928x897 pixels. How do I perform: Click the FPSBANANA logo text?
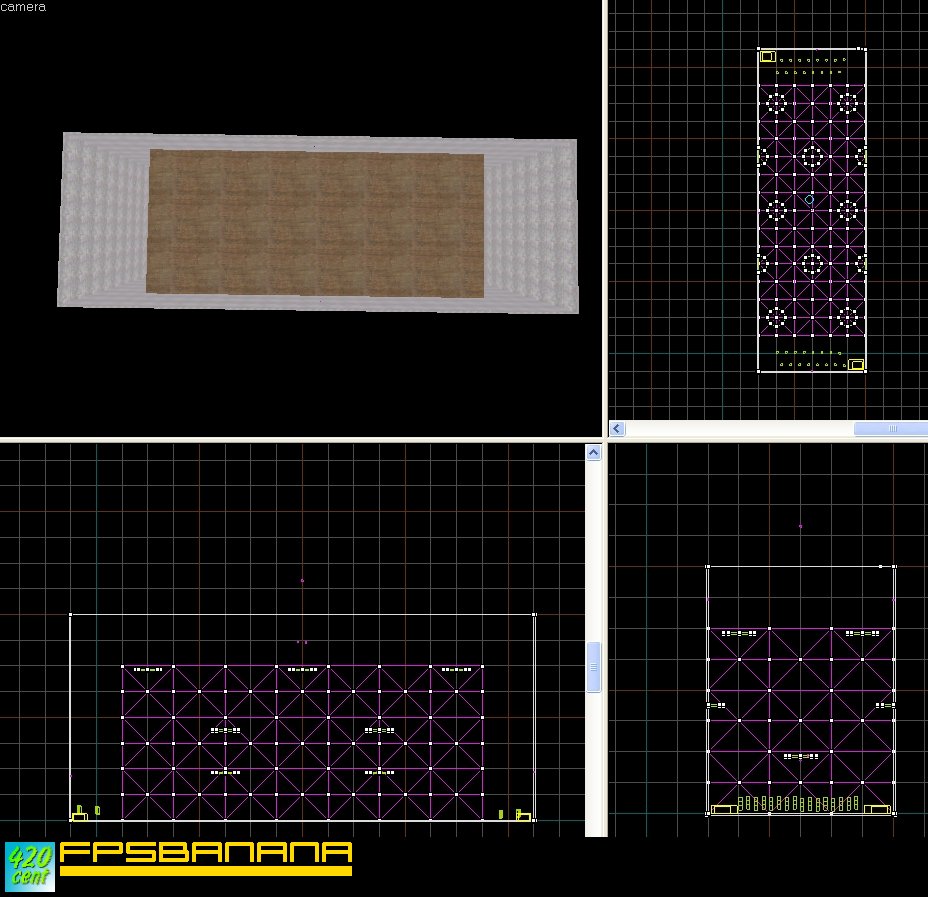206,853
